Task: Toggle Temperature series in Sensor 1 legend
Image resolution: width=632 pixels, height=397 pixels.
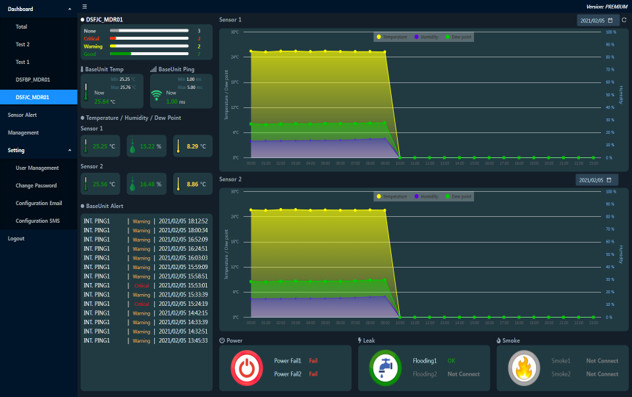Action: coord(392,37)
